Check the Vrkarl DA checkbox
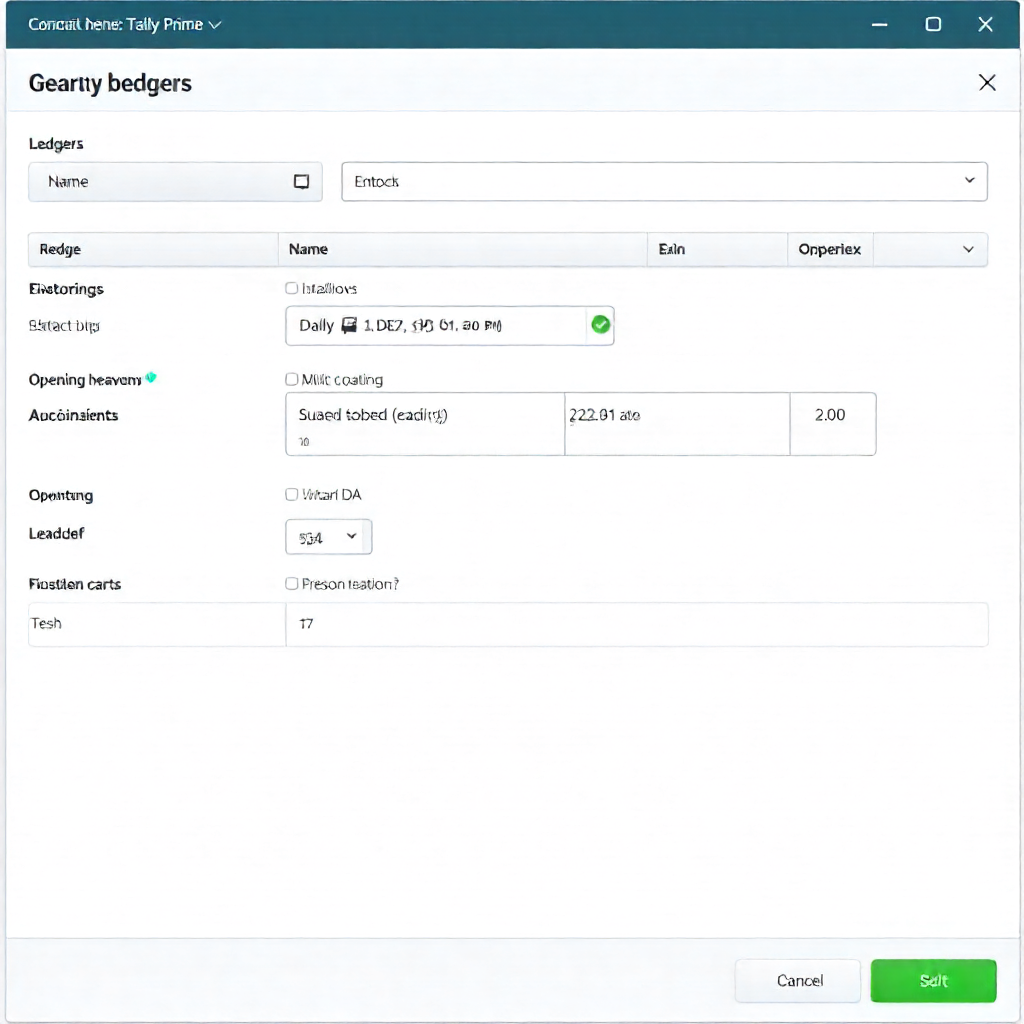1024x1024 pixels. click(292, 495)
